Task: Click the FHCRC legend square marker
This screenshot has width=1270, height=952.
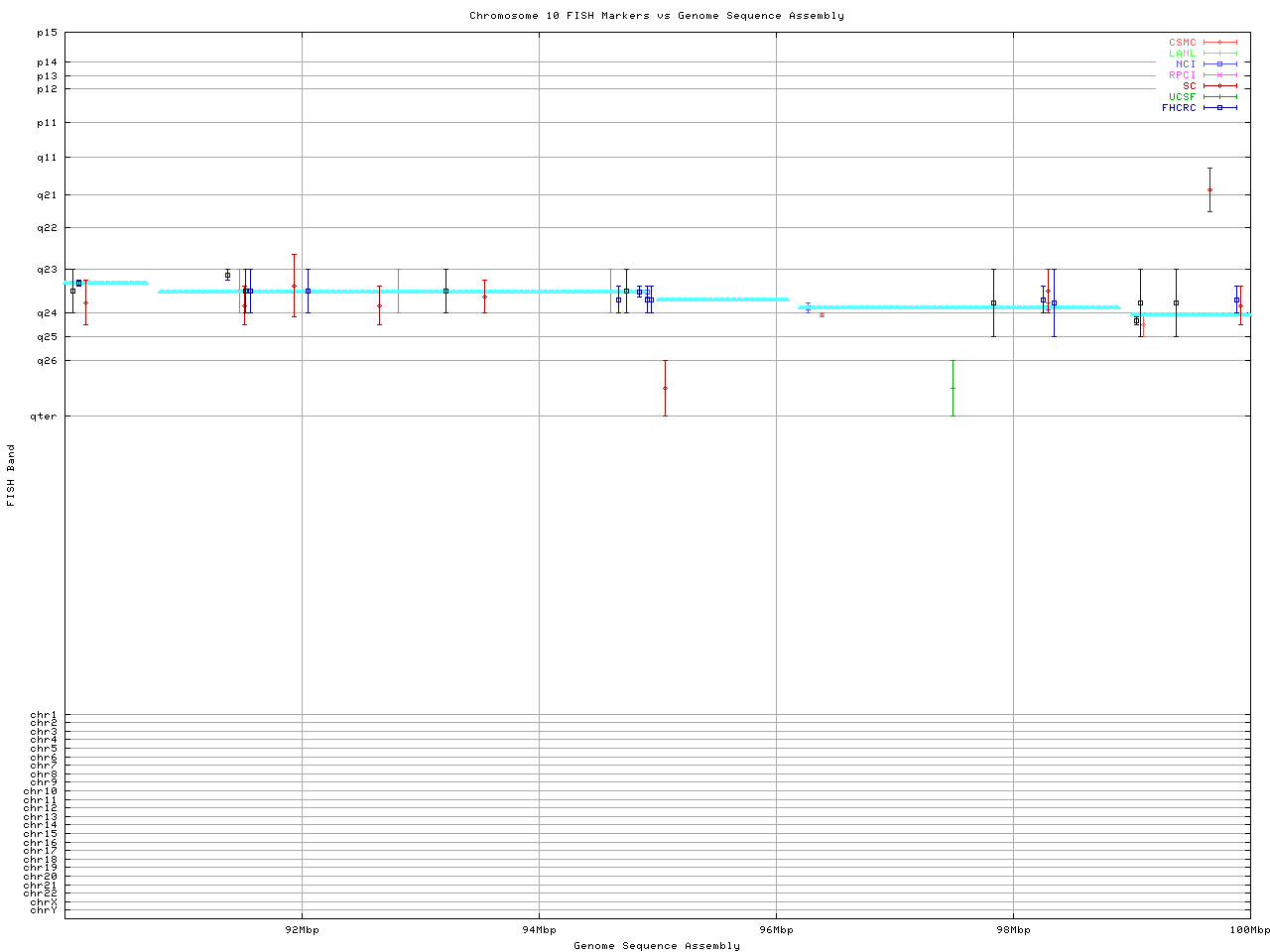Action: coord(1219,107)
